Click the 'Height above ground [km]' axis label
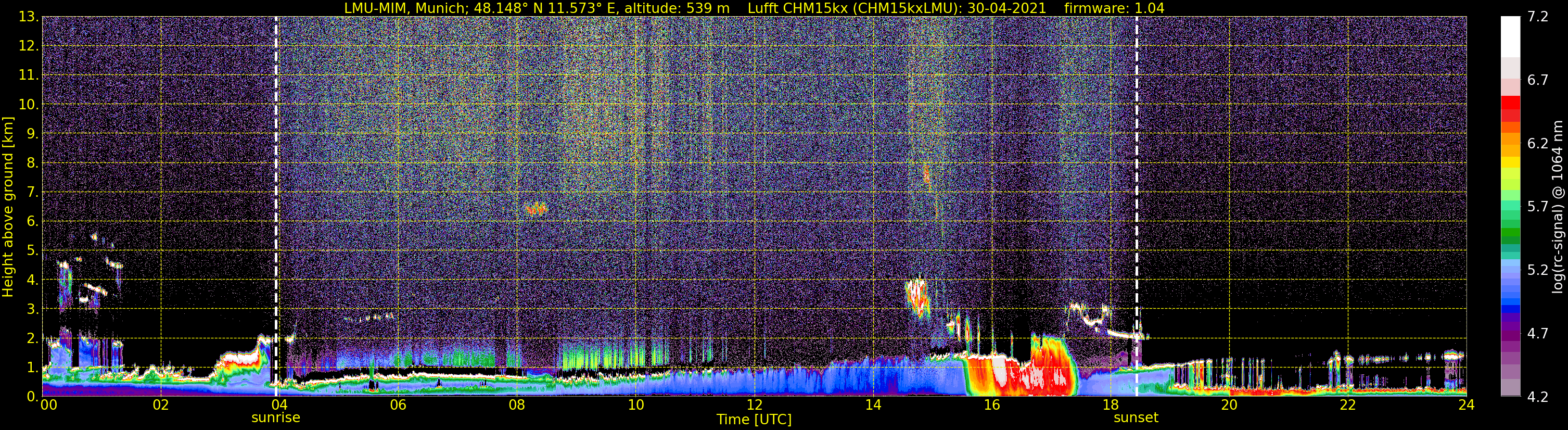The height and width of the screenshot is (430, 1568). click(x=8, y=207)
